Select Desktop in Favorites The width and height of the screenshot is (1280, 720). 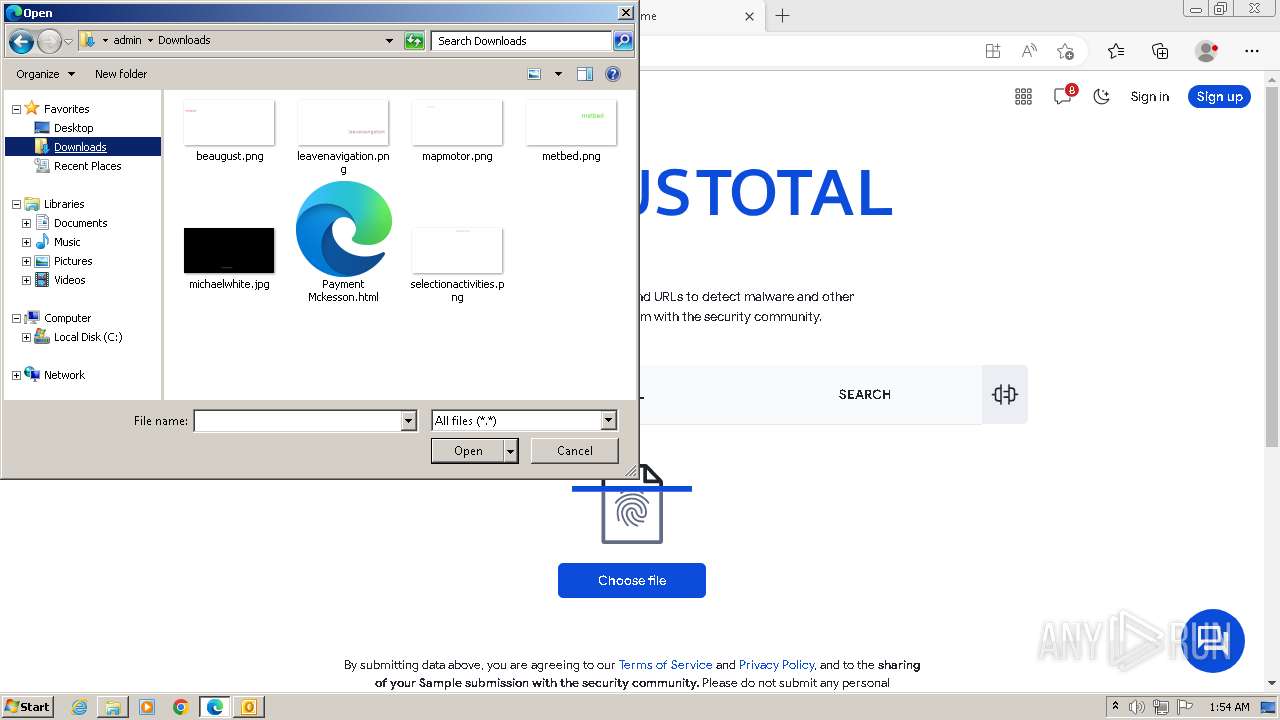coord(73,128)
